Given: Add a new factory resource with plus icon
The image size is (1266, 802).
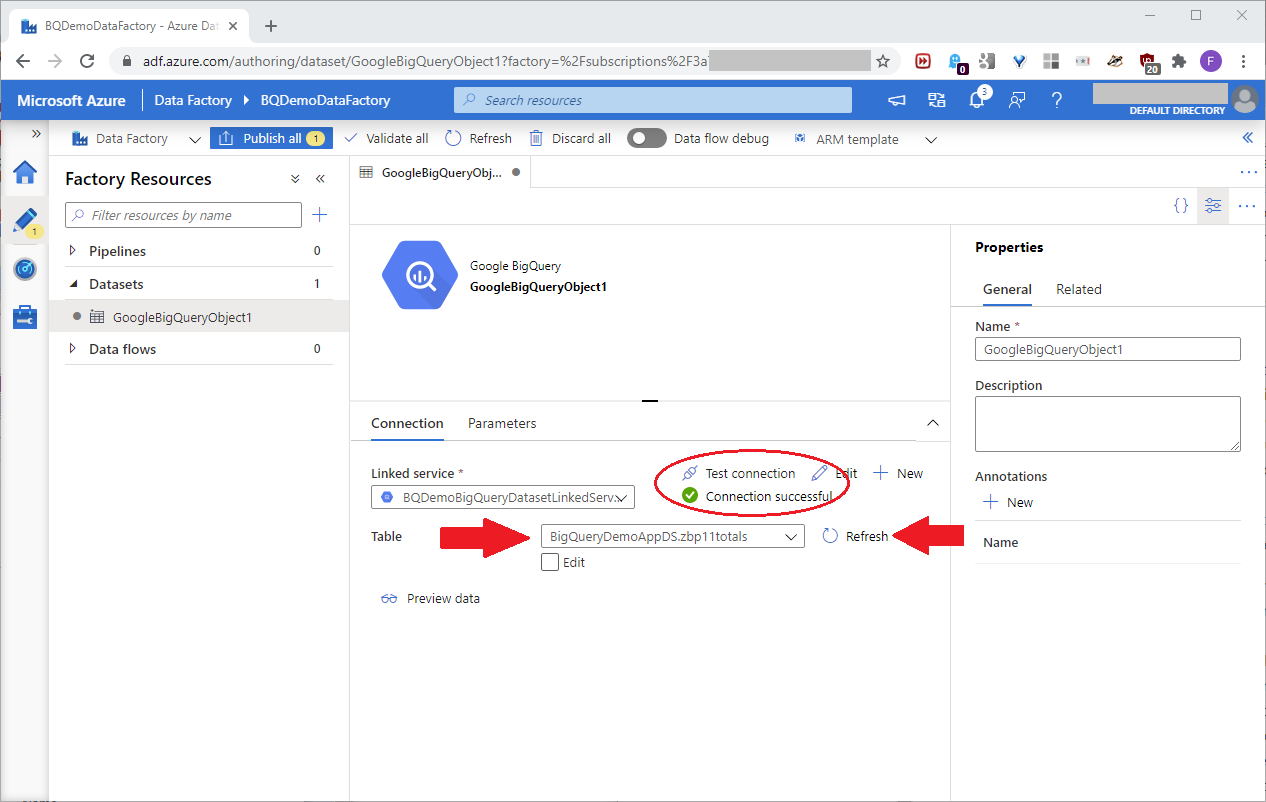Looking at the screenshot, I should 320,214.
